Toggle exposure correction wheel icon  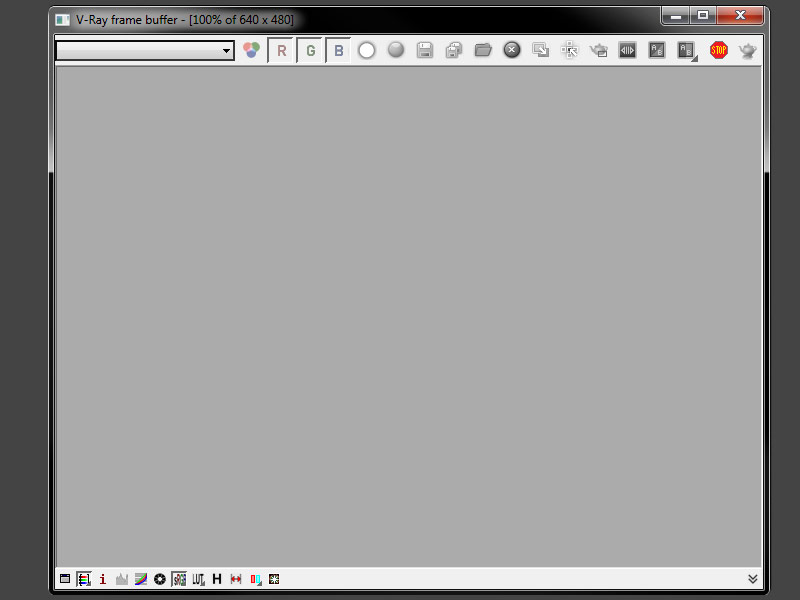[160, 579]
